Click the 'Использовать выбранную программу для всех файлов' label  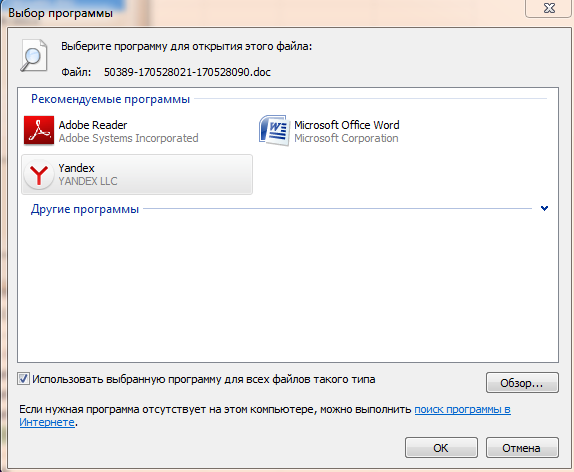(204, 379)
